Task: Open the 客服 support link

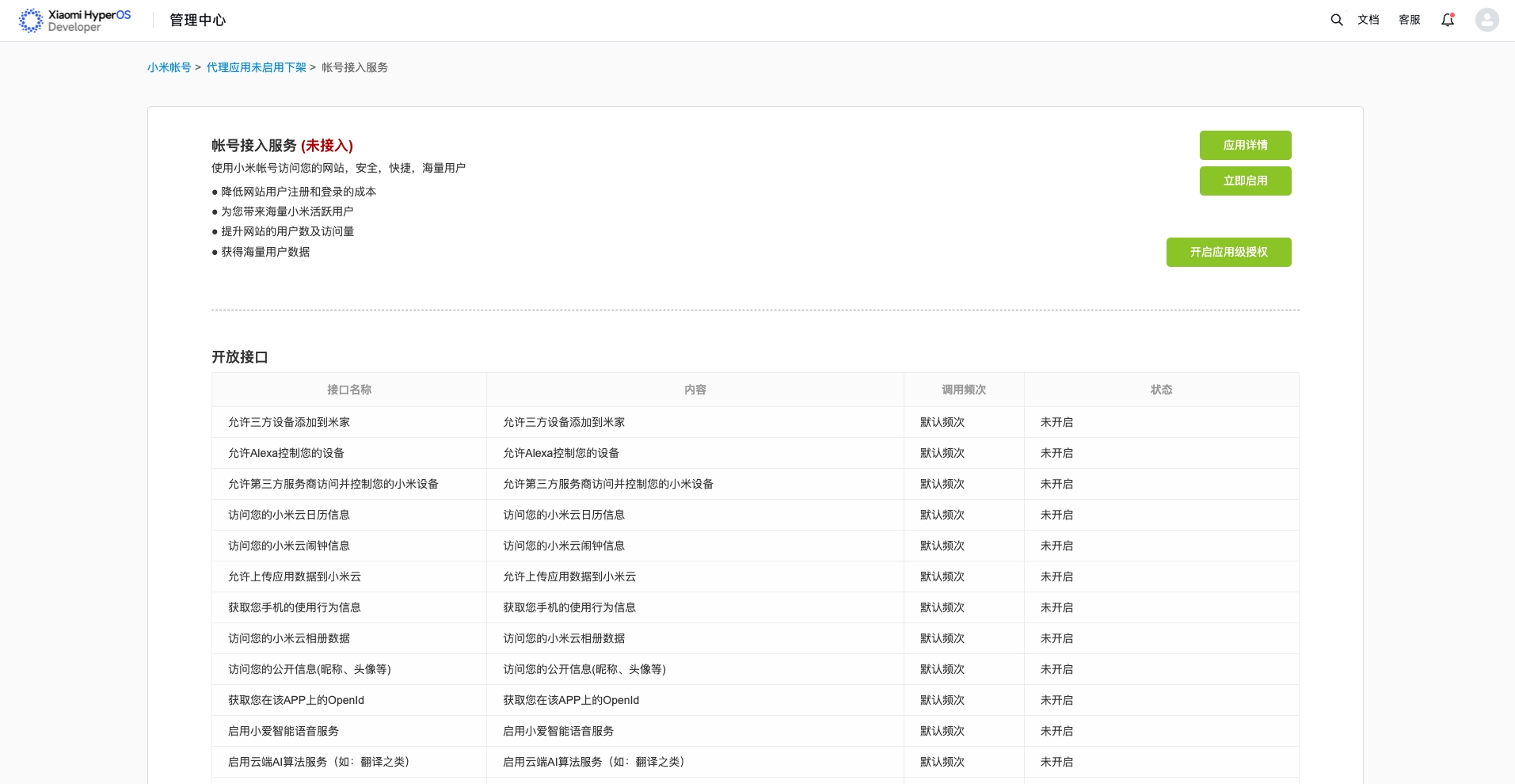Action: (1409, 20)
